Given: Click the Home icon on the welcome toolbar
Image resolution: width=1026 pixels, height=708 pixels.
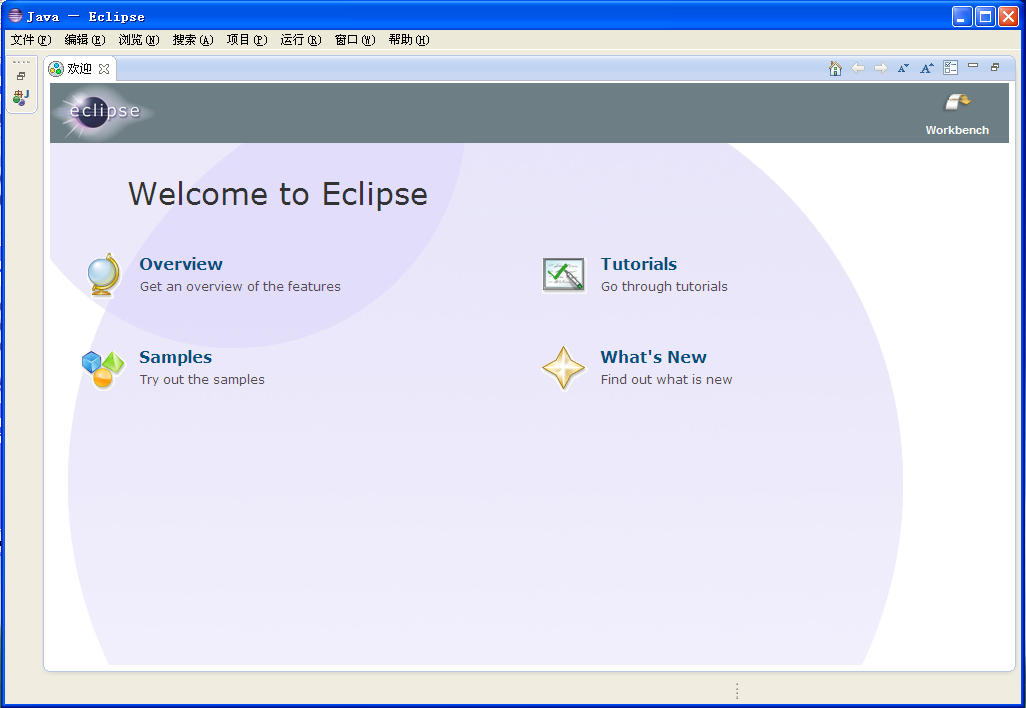Looking at the screenshot, I should click(835, 67).
